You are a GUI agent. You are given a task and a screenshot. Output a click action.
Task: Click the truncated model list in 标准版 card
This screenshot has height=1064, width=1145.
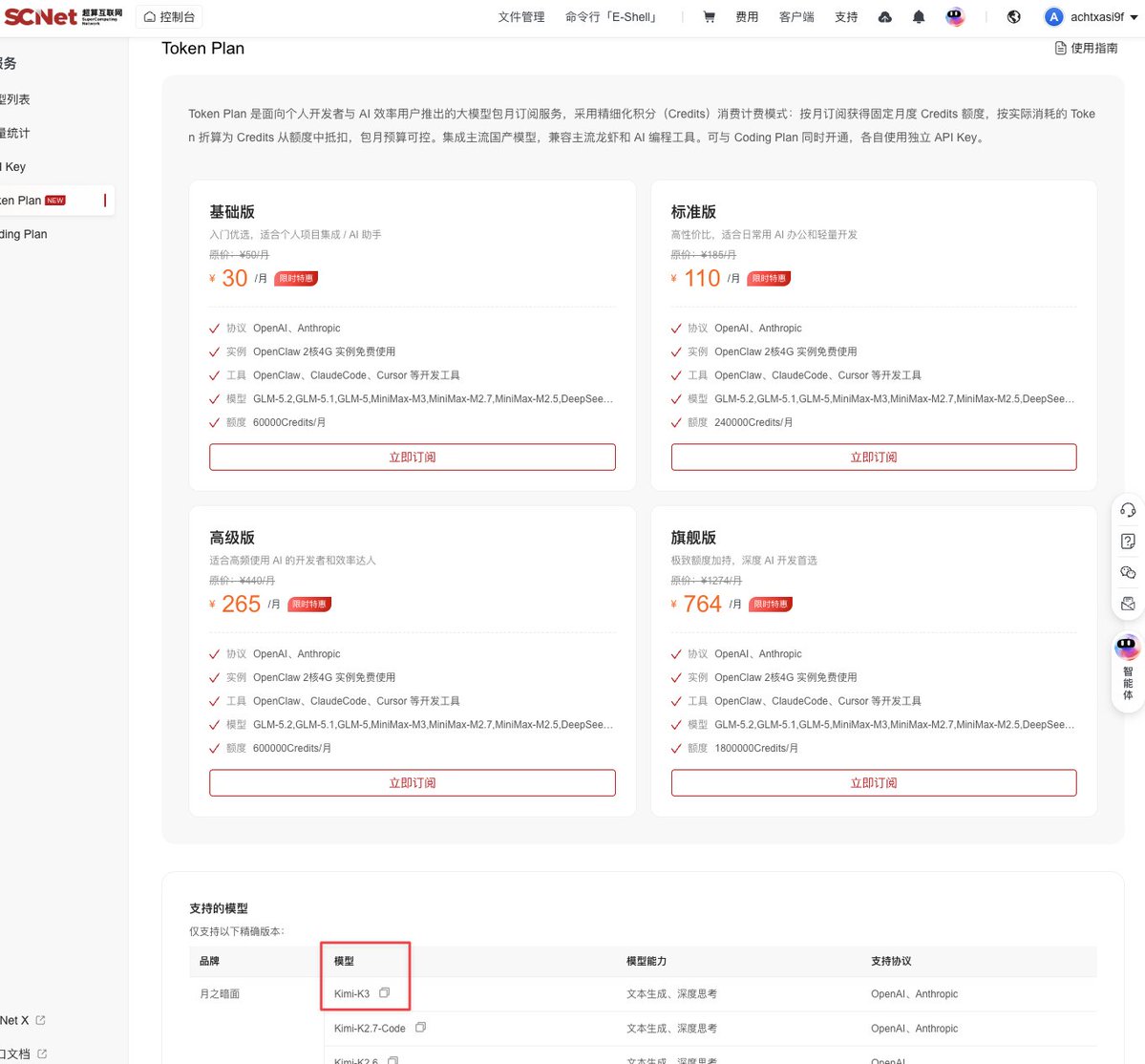coord(895,398)
